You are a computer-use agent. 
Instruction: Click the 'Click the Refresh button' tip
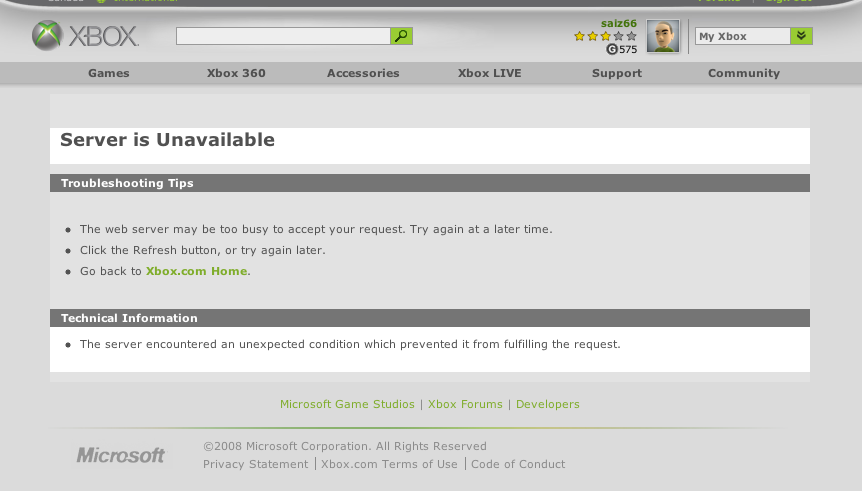[x=202, y=250]
